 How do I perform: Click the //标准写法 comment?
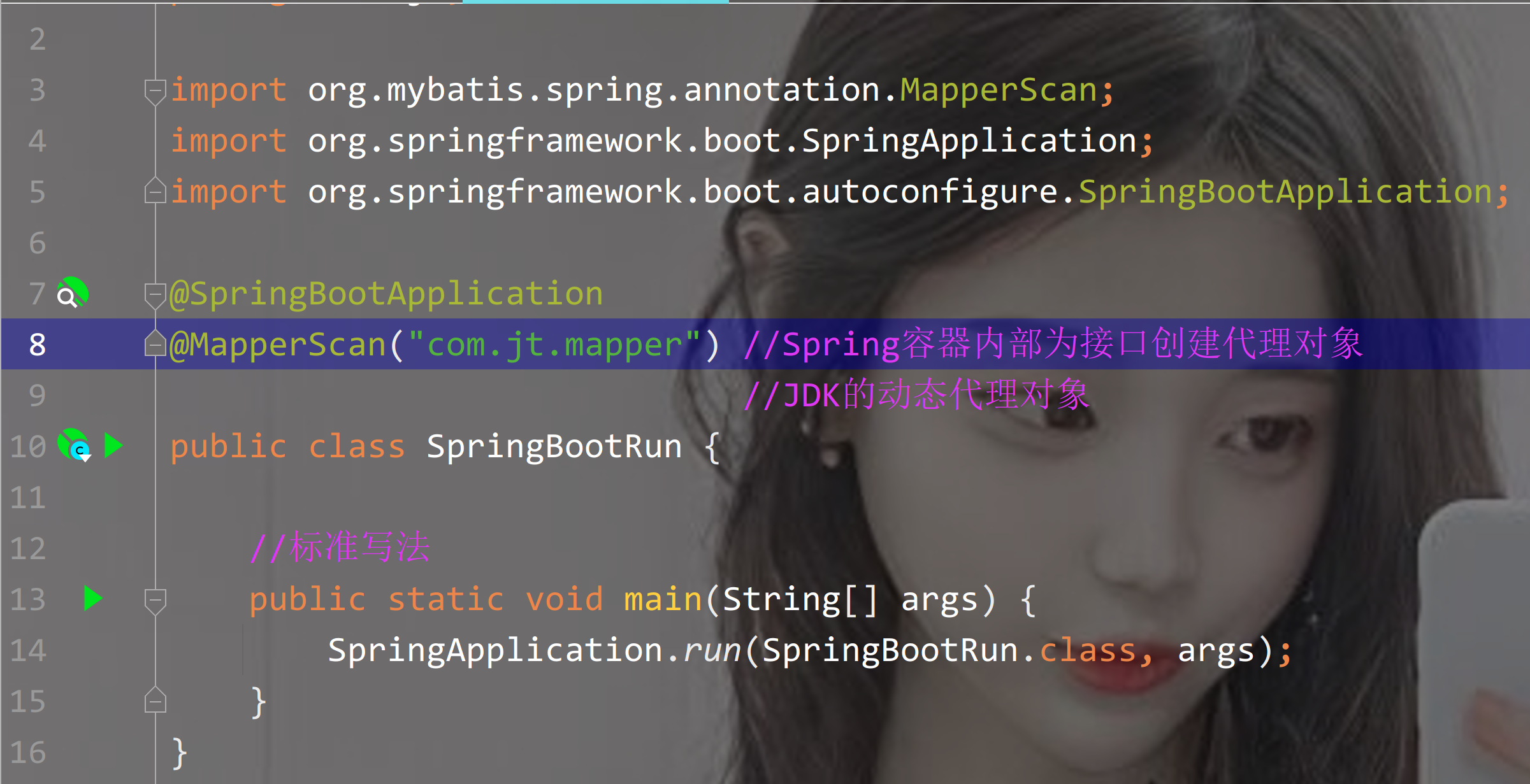[x=340, y=548]
